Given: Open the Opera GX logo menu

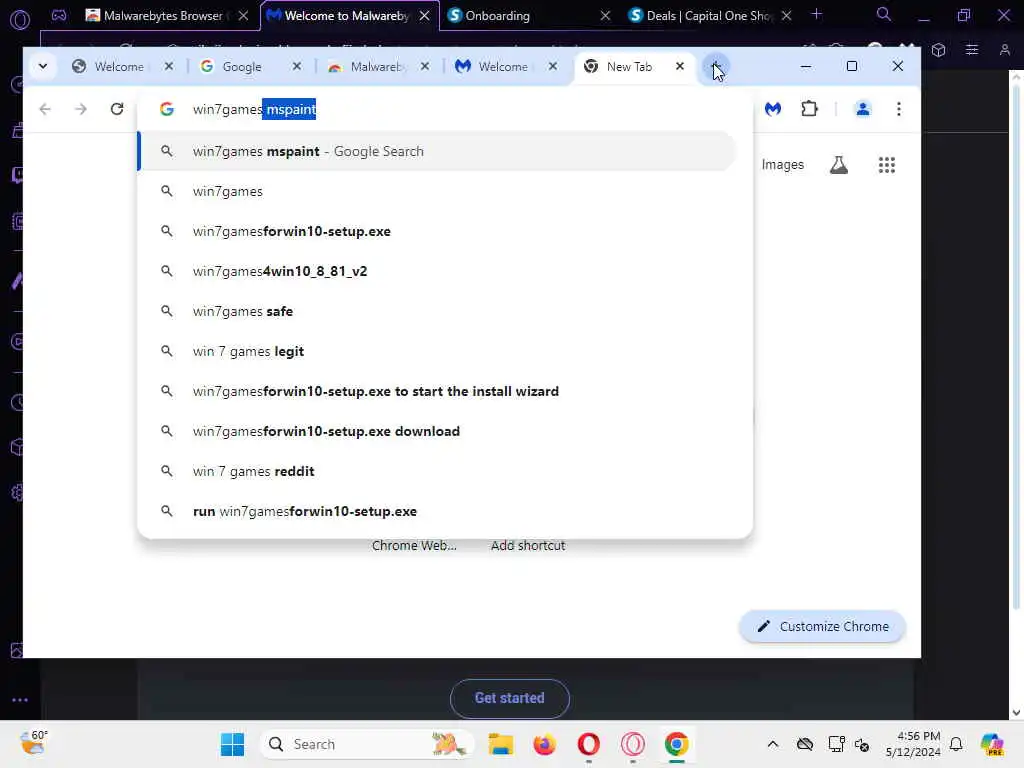Looking at the screenshot, I should pos(20,20).
